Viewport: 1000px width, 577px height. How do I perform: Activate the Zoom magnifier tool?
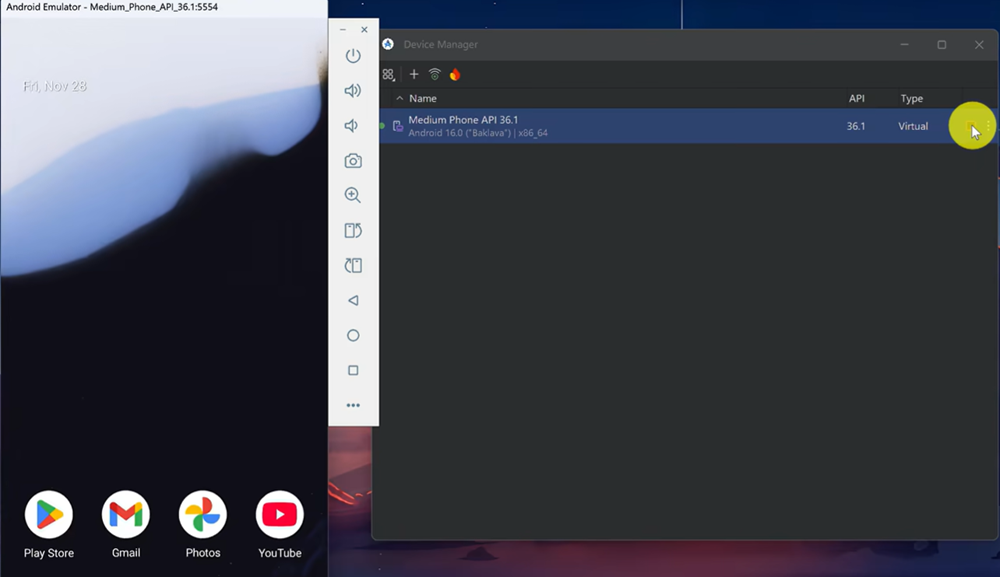(x=353, y=196)
